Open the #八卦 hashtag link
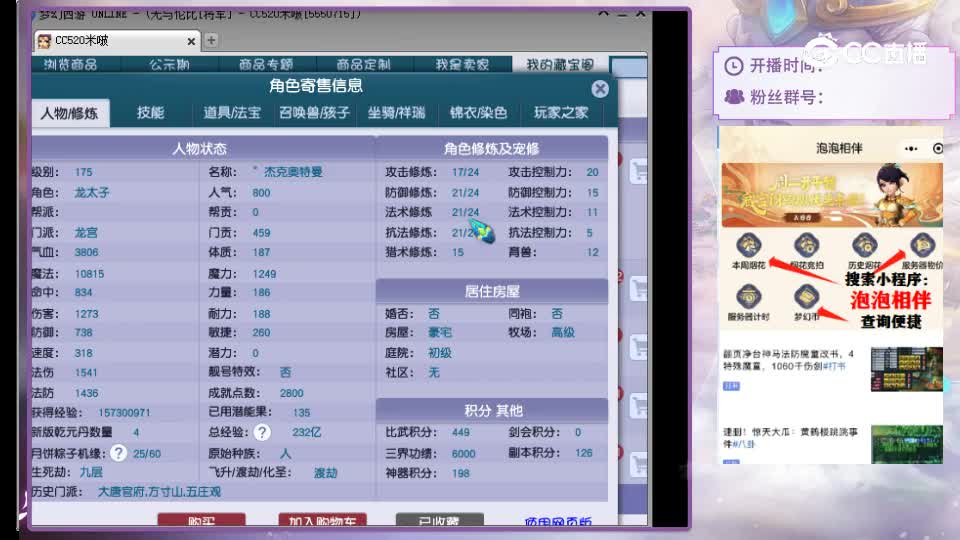The height and width of the screenshot is (540, 960). [x=743, y=444]
